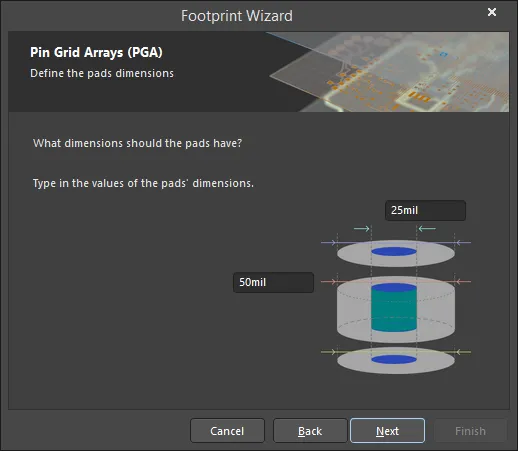Click the pink mid-layer dimension line
The image size is (518, 451).
coord(396,282)
